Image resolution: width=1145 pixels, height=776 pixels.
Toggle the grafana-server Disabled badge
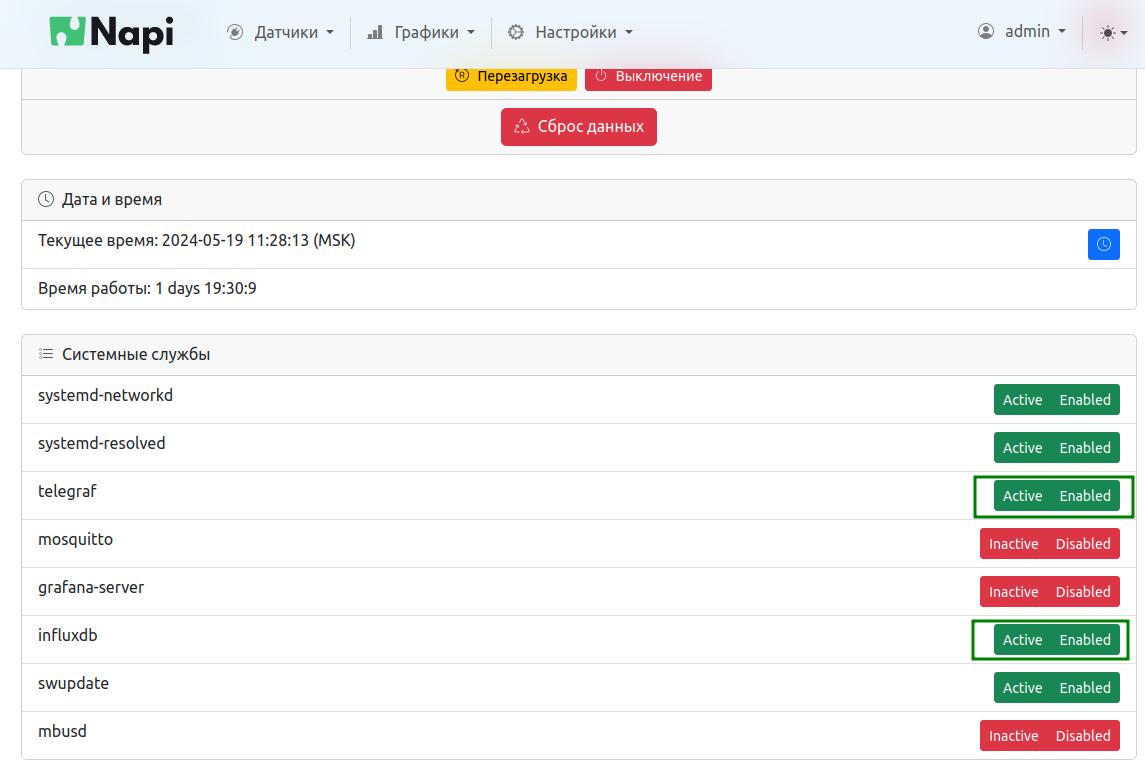tap(1083, 592)
